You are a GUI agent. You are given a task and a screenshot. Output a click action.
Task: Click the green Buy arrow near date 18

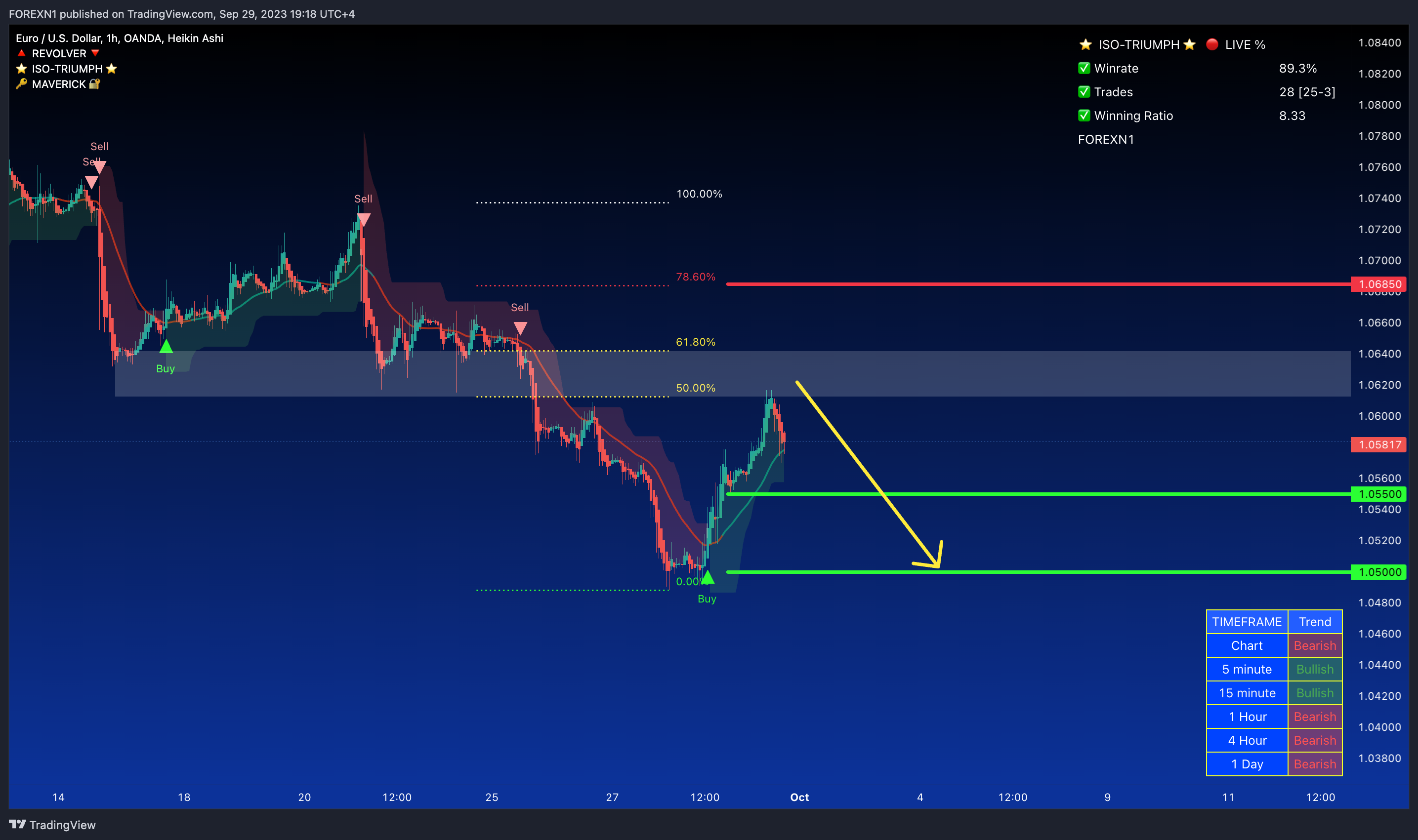click(x=166, y=346)
